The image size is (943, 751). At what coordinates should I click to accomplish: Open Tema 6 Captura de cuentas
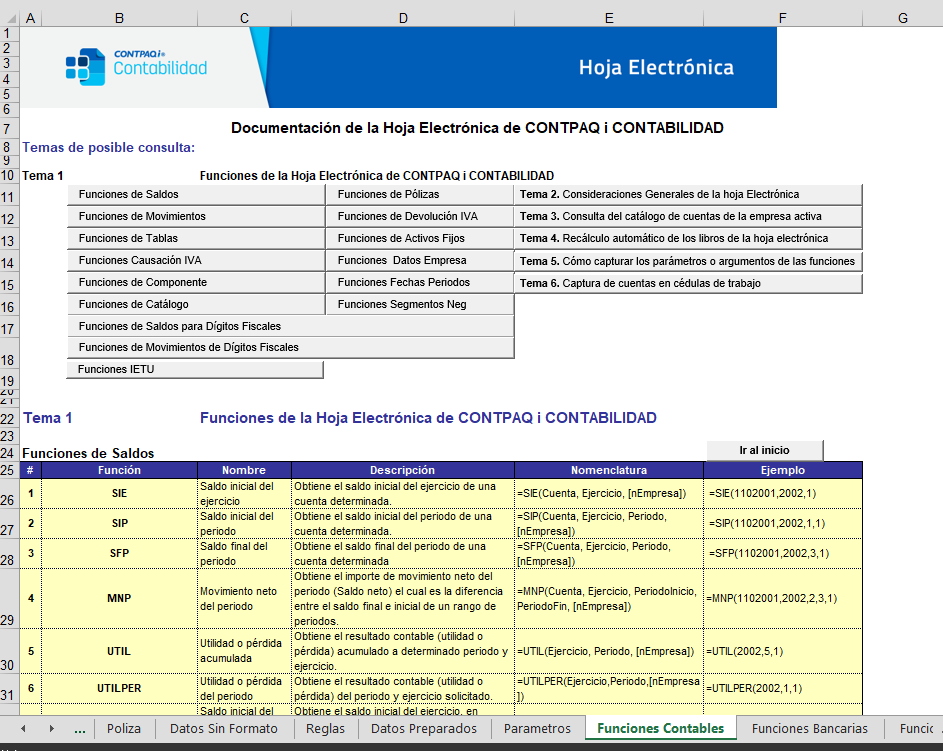point(688,283)
